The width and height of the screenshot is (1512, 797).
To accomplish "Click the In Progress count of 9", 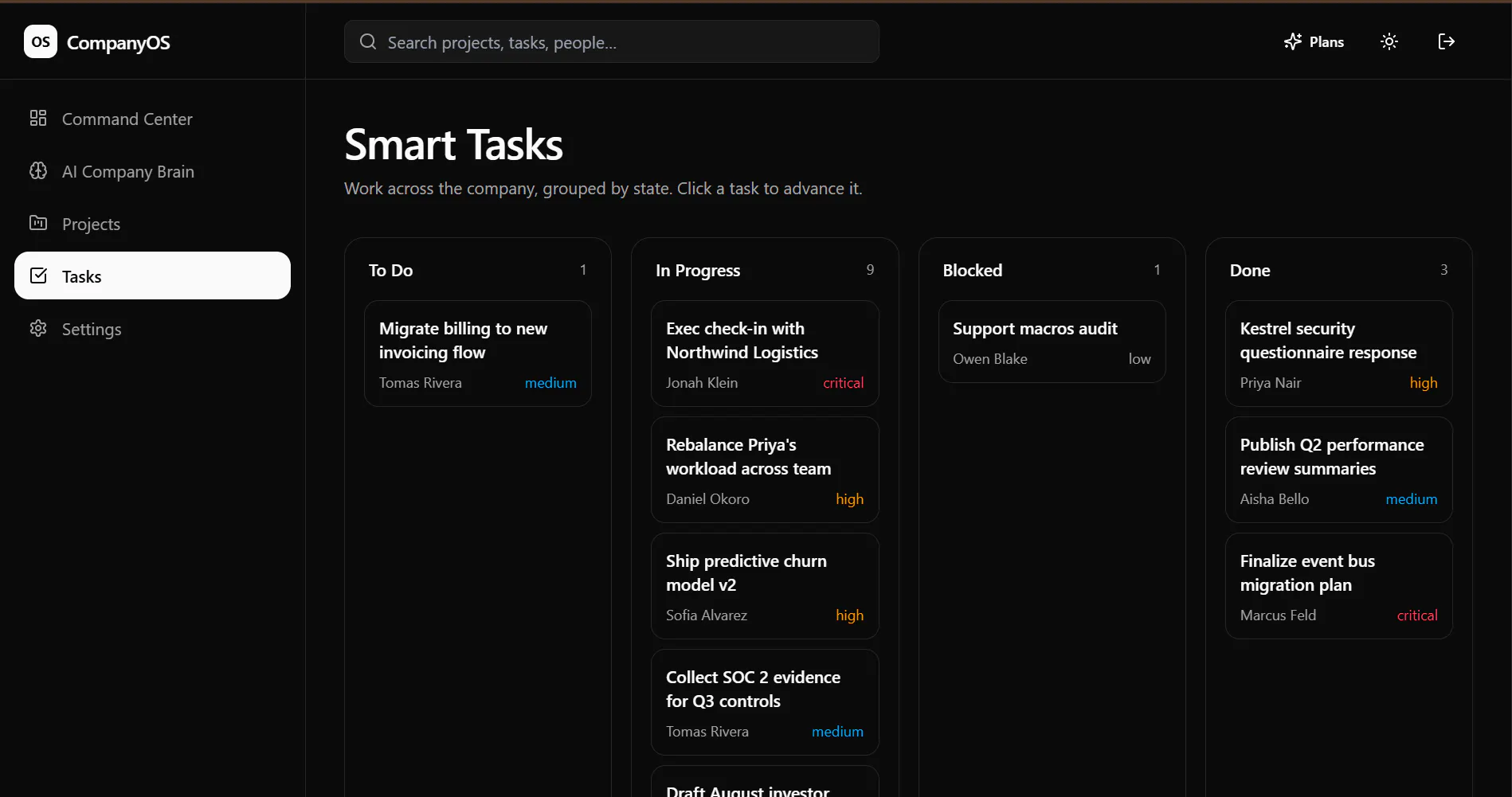I will click(x=870, y=270).
